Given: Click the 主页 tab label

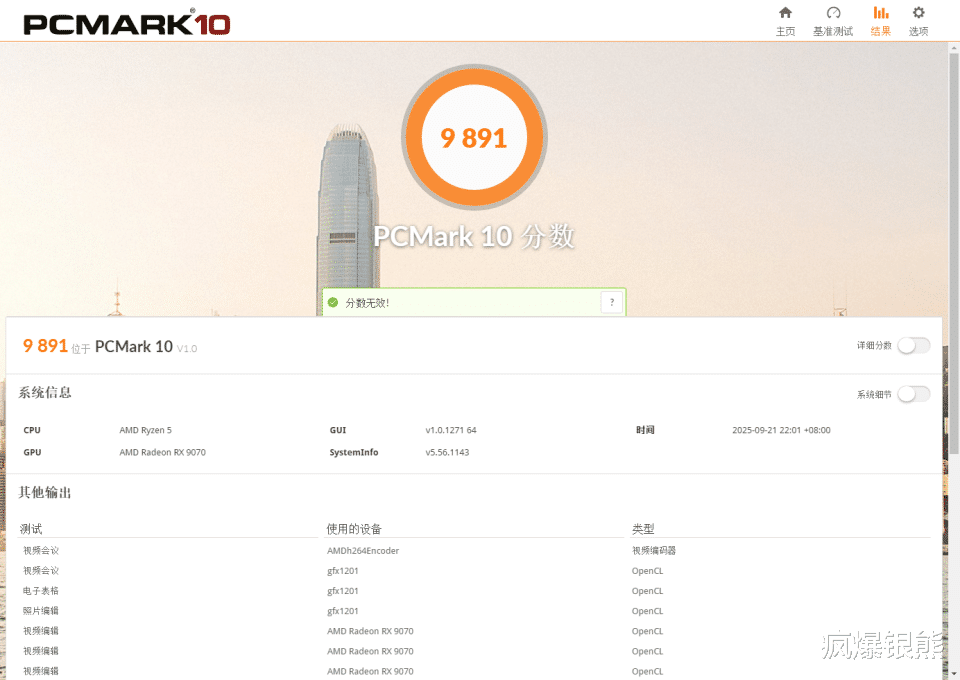Looking at the screenshot, I should pos(785,31).
